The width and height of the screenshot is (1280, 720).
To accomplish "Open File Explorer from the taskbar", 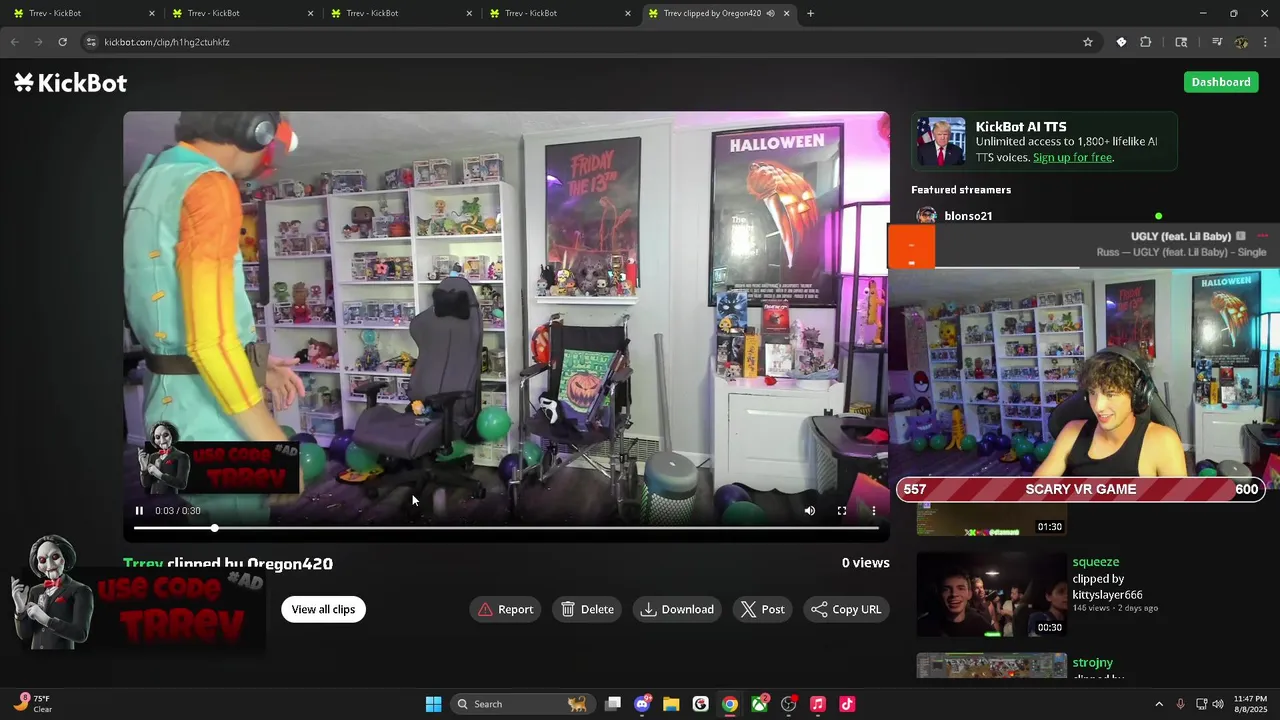I will (671, 704).
